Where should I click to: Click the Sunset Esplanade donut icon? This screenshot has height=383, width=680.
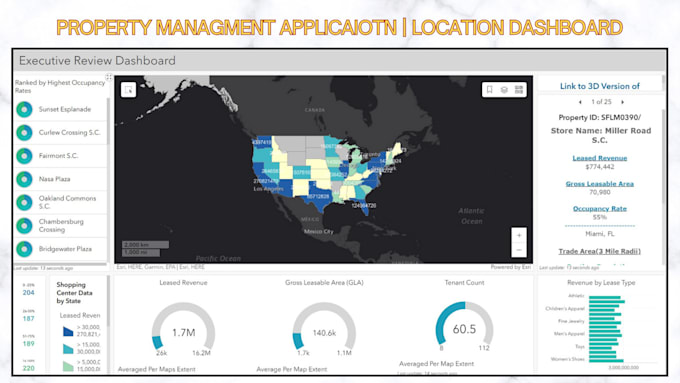pyautogui.click(x=24, y=109)
